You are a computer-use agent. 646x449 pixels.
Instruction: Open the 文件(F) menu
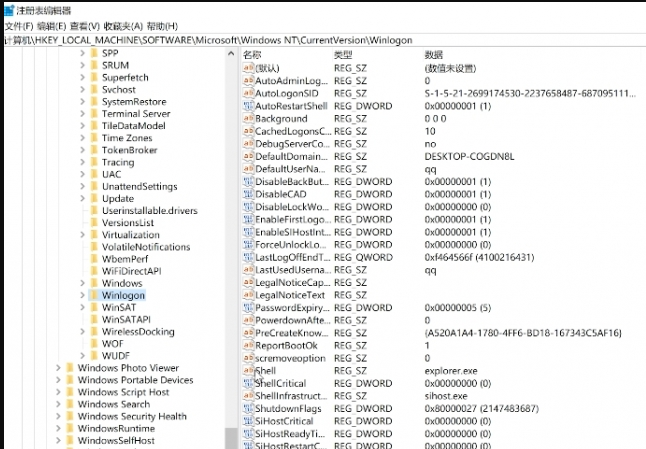coord(19,25)
